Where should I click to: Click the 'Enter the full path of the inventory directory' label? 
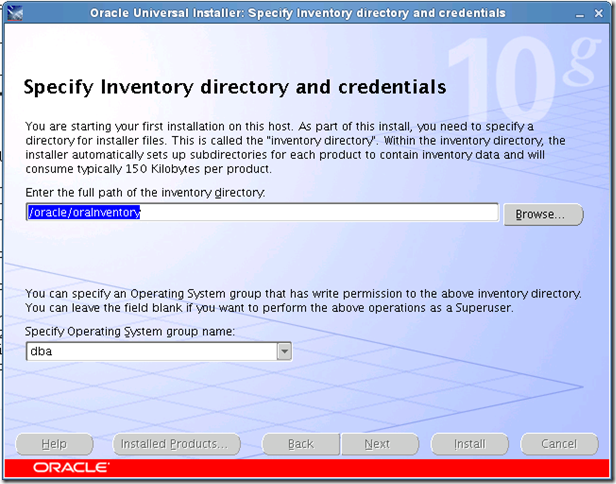145,192
